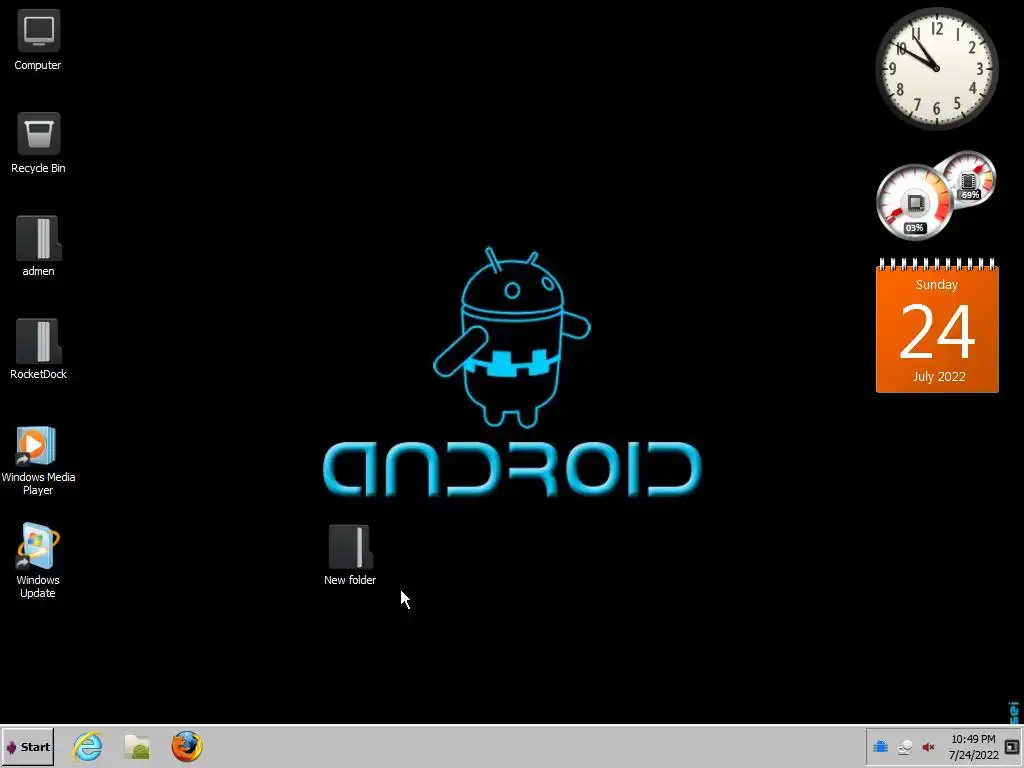
Task: Click the orange calendar gadget
Action: [937, 327]
